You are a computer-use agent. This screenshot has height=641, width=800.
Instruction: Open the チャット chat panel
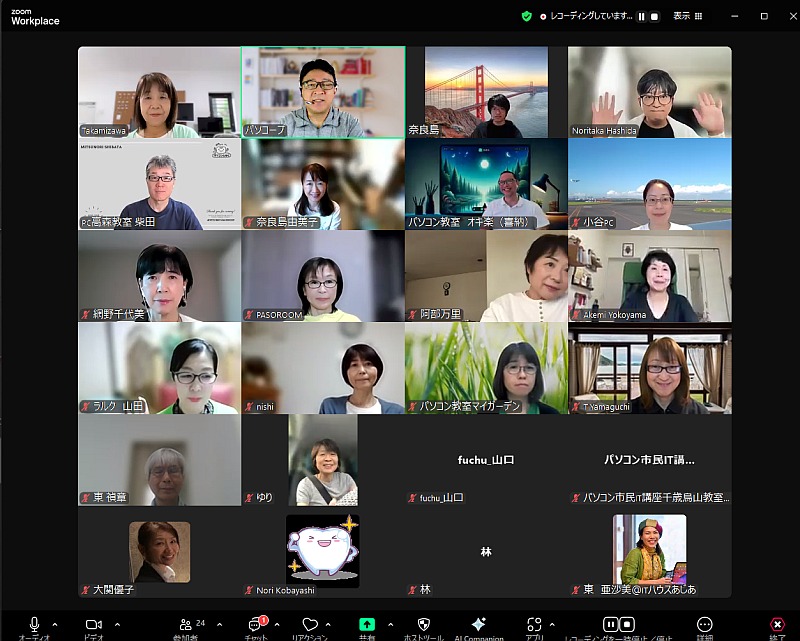(x=255, y=625)
